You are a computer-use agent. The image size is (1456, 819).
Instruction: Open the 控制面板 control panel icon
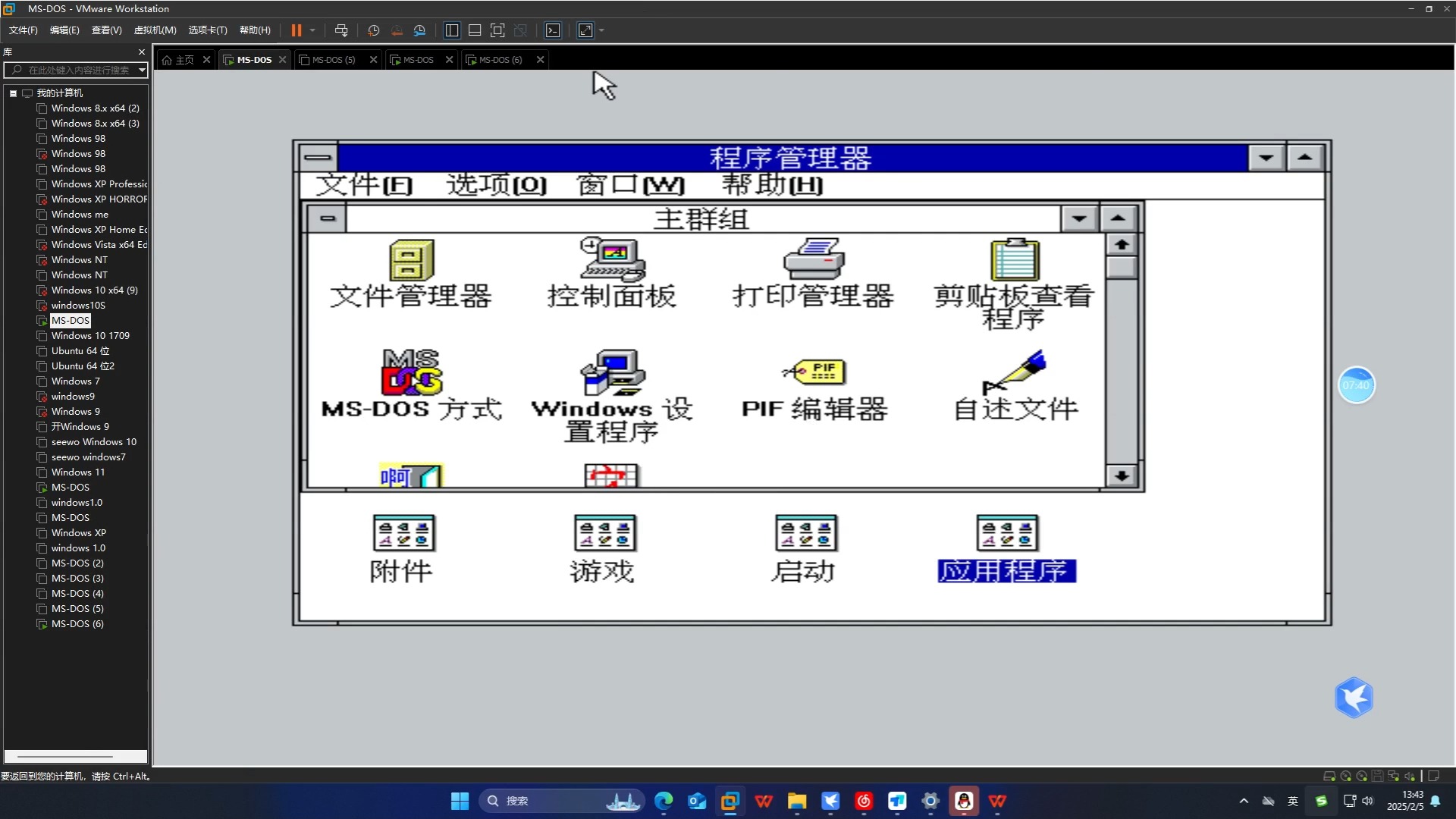point(613,259)
